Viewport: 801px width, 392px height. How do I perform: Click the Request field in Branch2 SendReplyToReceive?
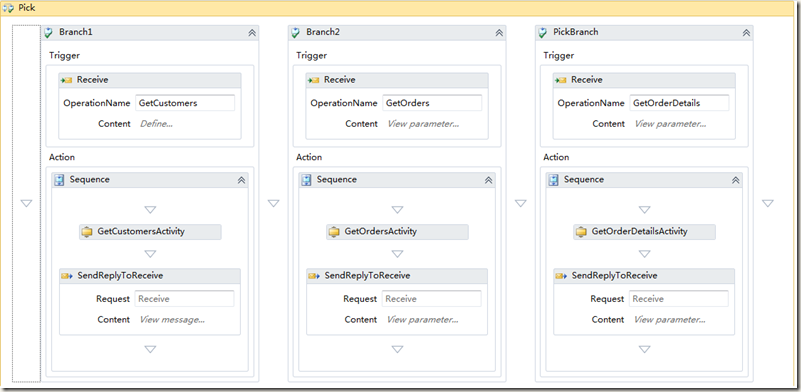pyautogui.click(x=432, y=299)
